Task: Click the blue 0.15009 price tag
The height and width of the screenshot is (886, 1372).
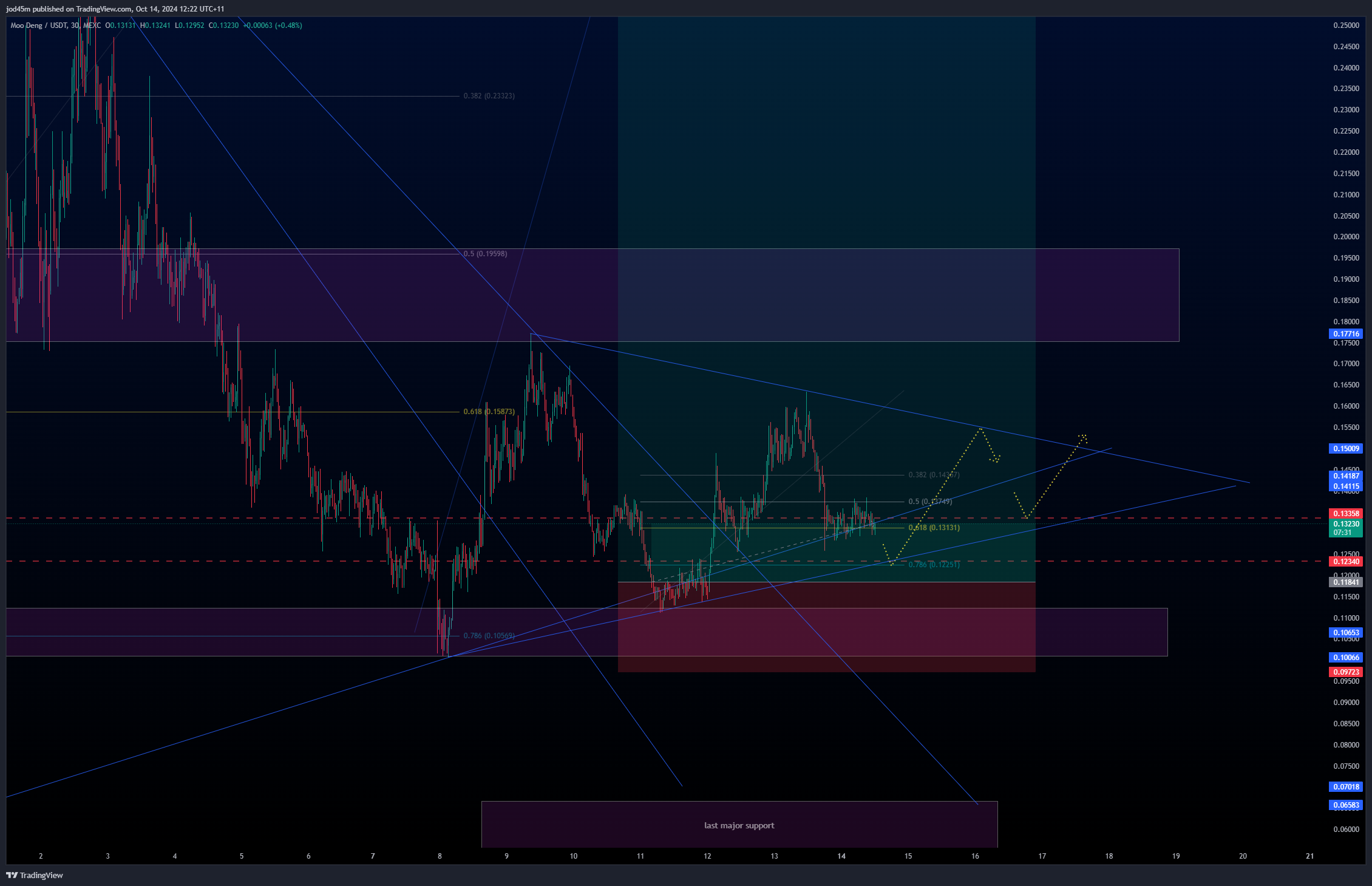Action: pyautogui.click(x=1346, y=449)
